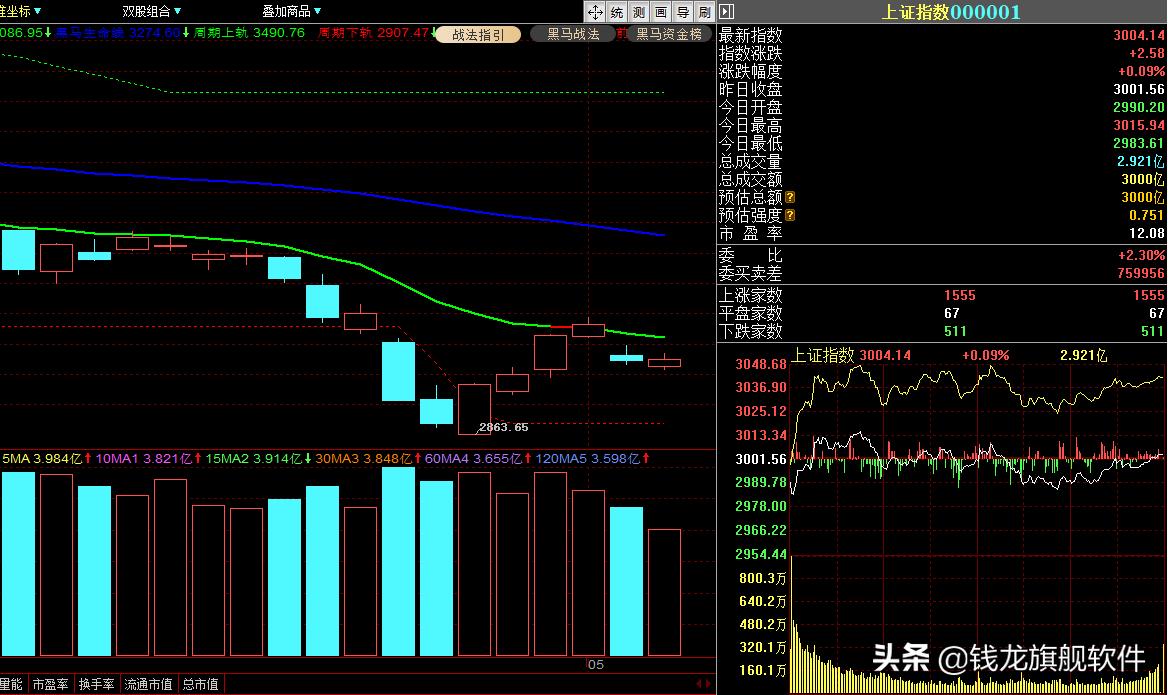1168x695 pixels.
Task: Click the 下跌家数 row label
Action: pos(750,331)
